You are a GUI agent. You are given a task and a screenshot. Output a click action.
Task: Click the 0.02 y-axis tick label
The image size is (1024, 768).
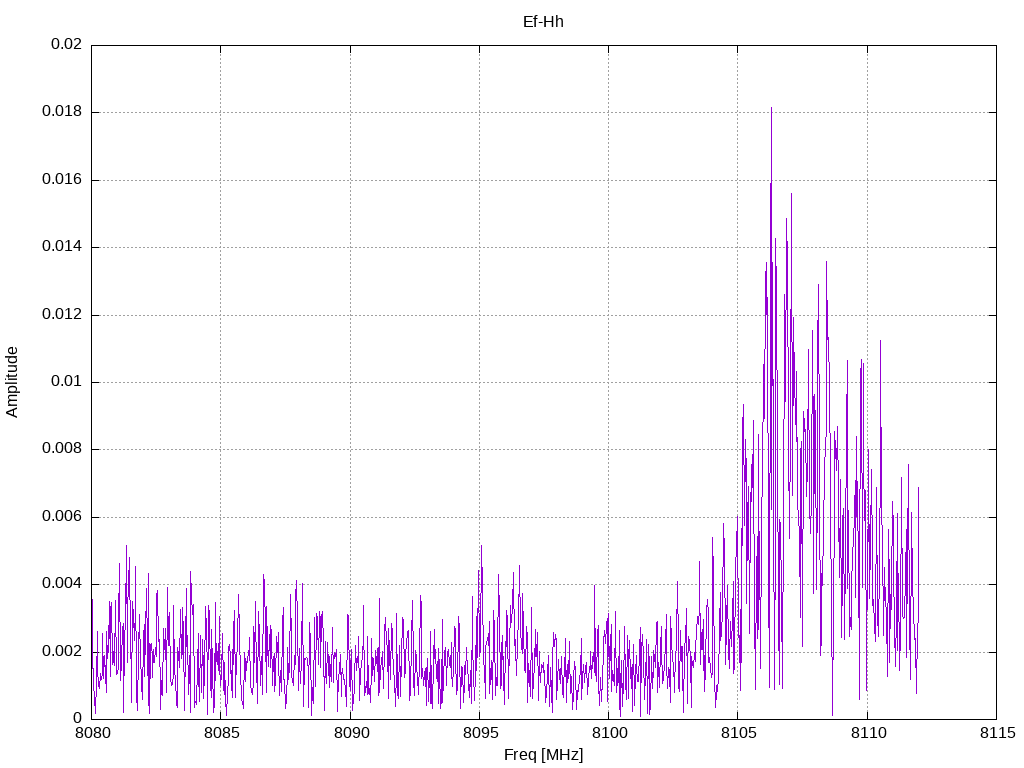coord(67,44)
